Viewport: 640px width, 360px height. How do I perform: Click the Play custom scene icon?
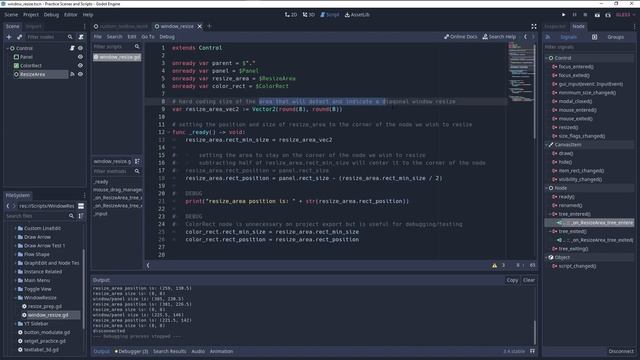click(x=608, y=15)
